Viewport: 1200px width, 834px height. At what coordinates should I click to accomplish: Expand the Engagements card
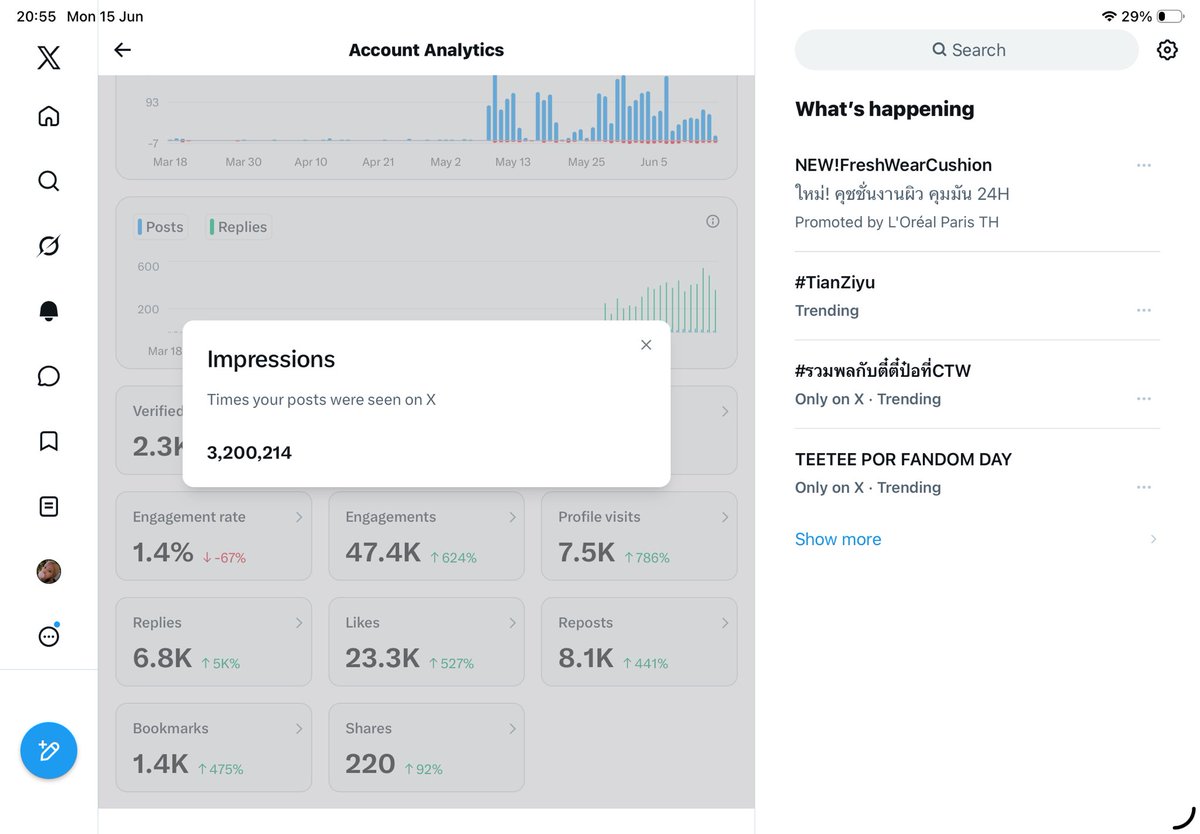(x=426, y=536)
